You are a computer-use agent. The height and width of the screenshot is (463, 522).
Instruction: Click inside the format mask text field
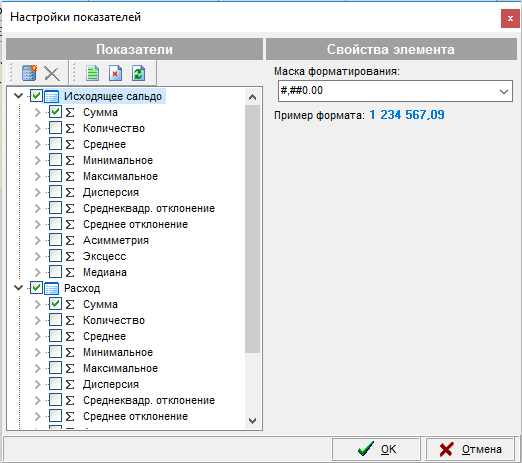pos(388,91)
